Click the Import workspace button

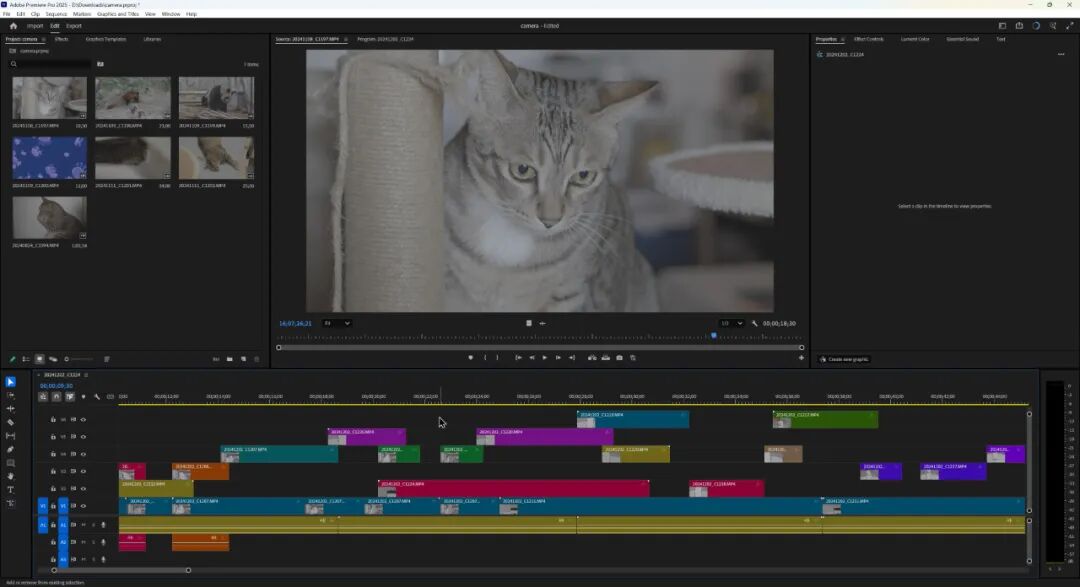[34, 26]
